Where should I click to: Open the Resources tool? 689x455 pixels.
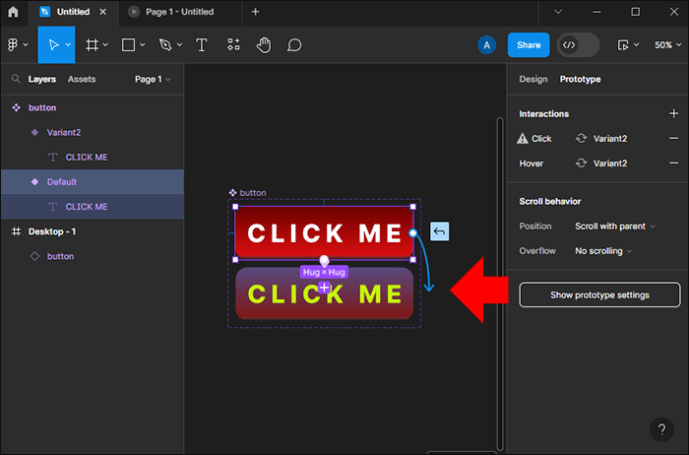click(233, 44)
